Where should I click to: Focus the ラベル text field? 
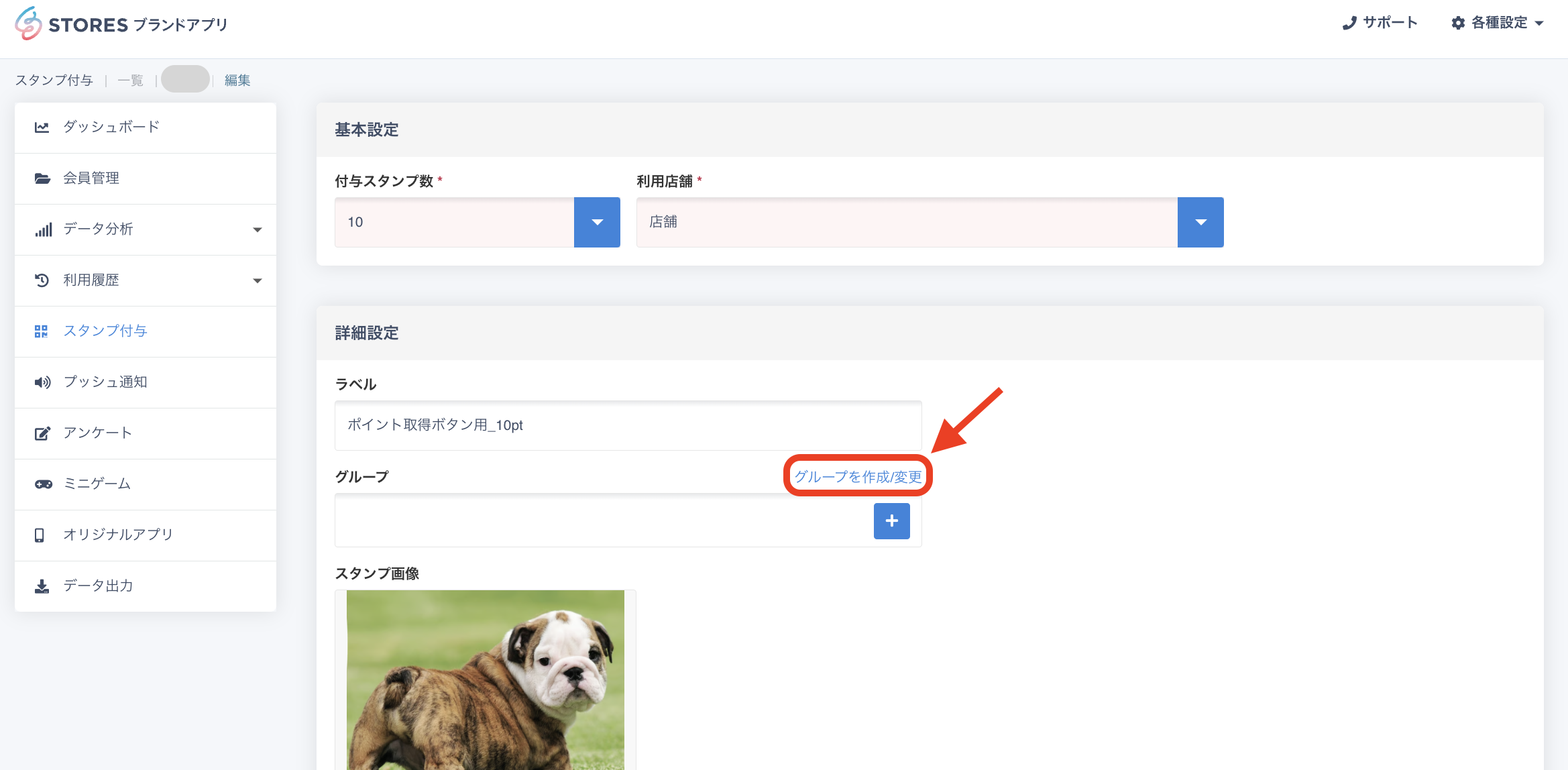(628, 425)
